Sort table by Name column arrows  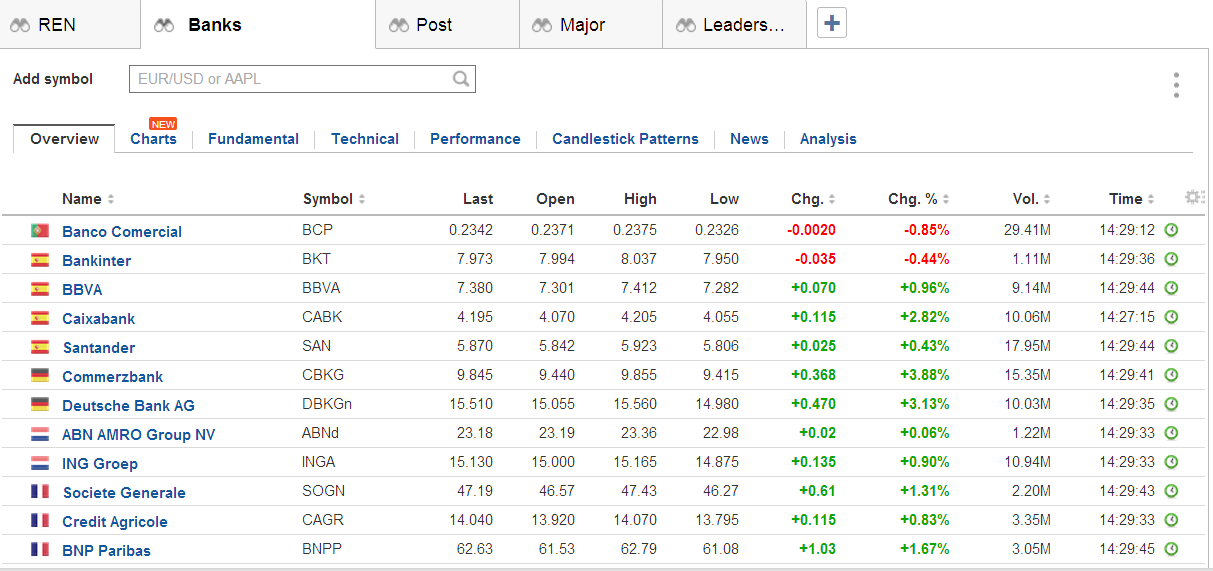click(111, 199)
